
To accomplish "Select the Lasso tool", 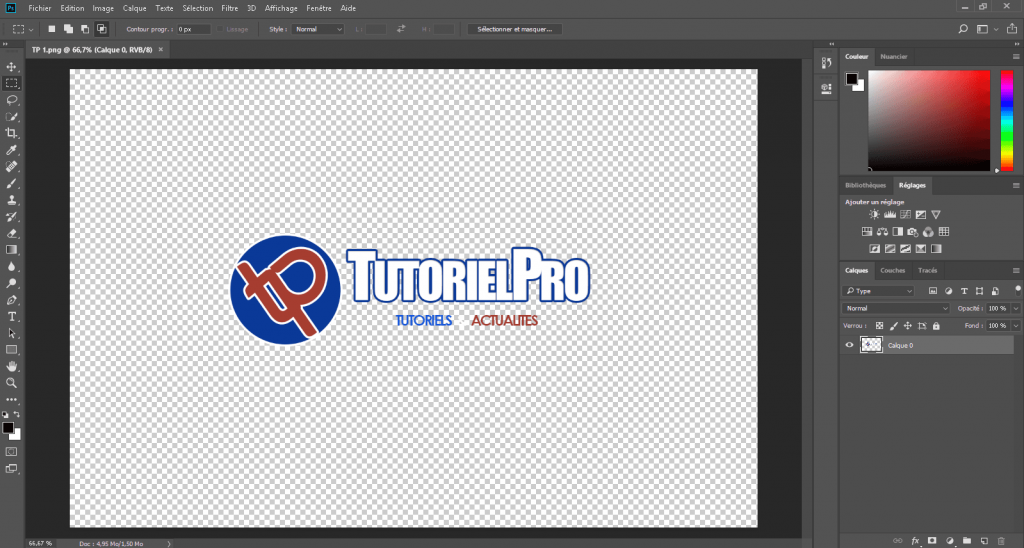I will (x=11, y=100).
